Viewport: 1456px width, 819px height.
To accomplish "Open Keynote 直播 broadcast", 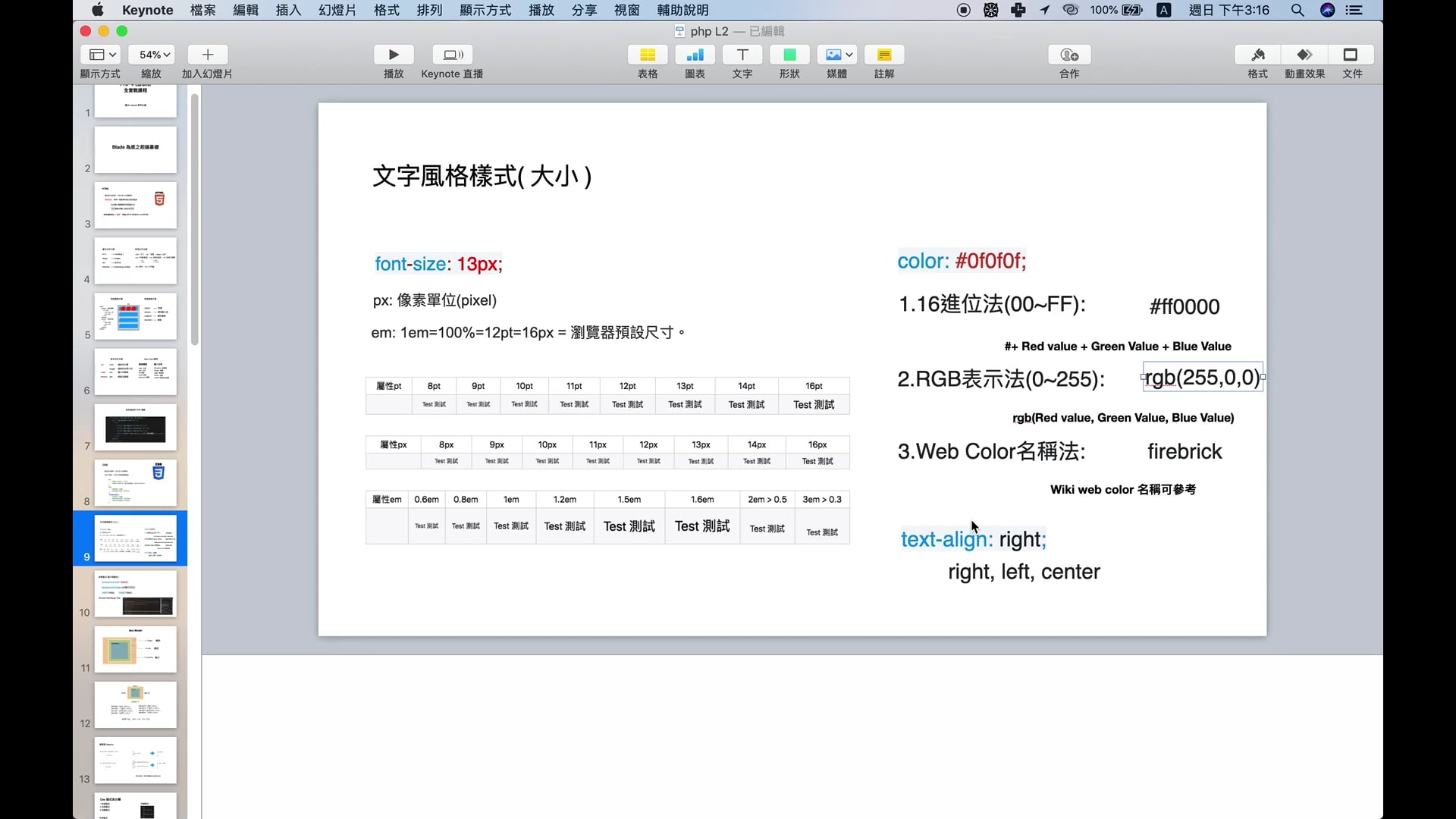I will click(452, 54).
